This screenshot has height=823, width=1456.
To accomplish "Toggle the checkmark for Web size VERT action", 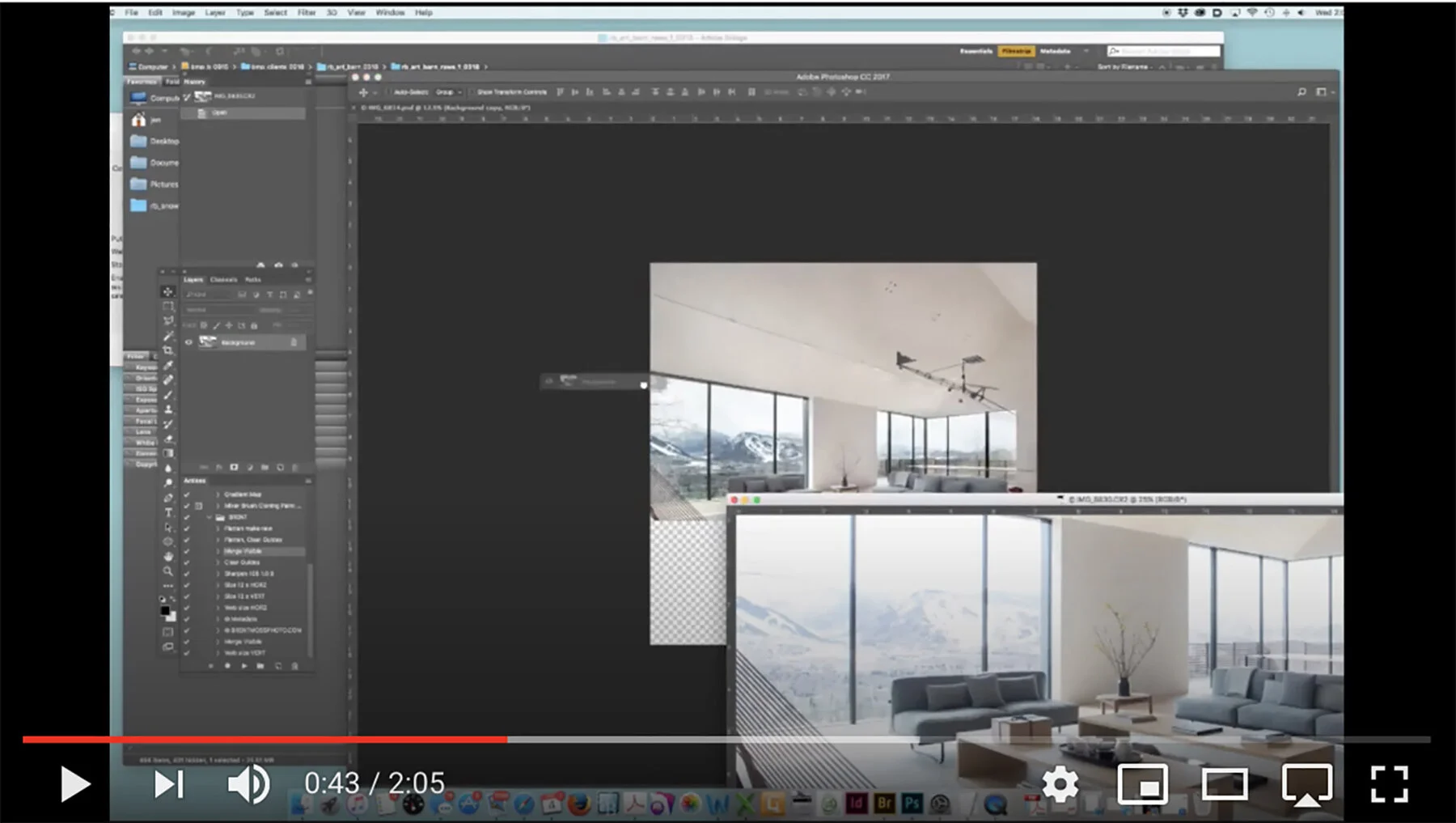I will pos(187,653).
